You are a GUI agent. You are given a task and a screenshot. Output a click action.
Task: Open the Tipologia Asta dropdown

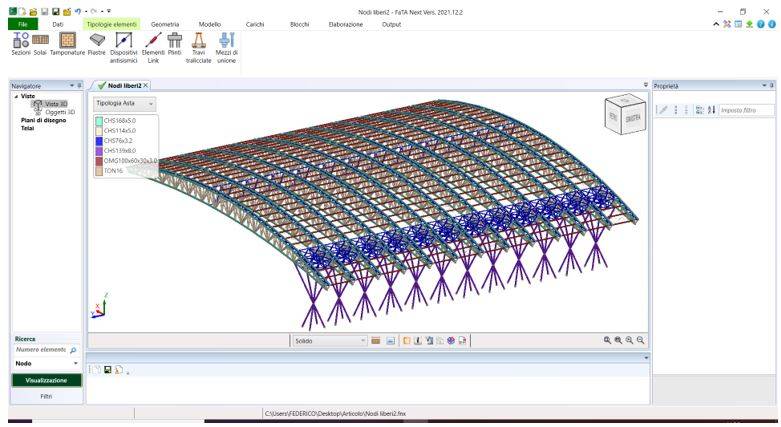124,104
